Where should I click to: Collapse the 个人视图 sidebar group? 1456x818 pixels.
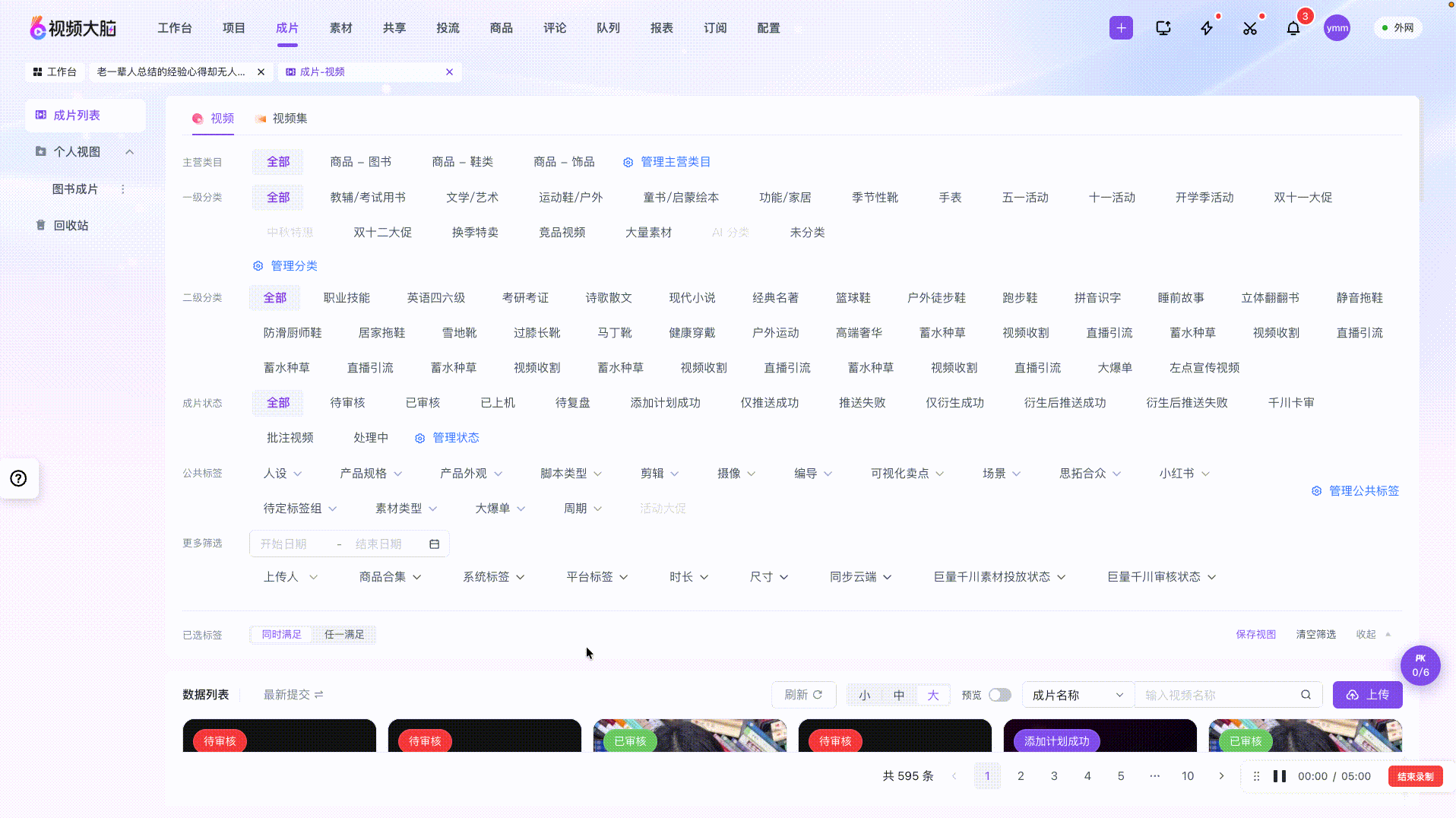[129, 151]
